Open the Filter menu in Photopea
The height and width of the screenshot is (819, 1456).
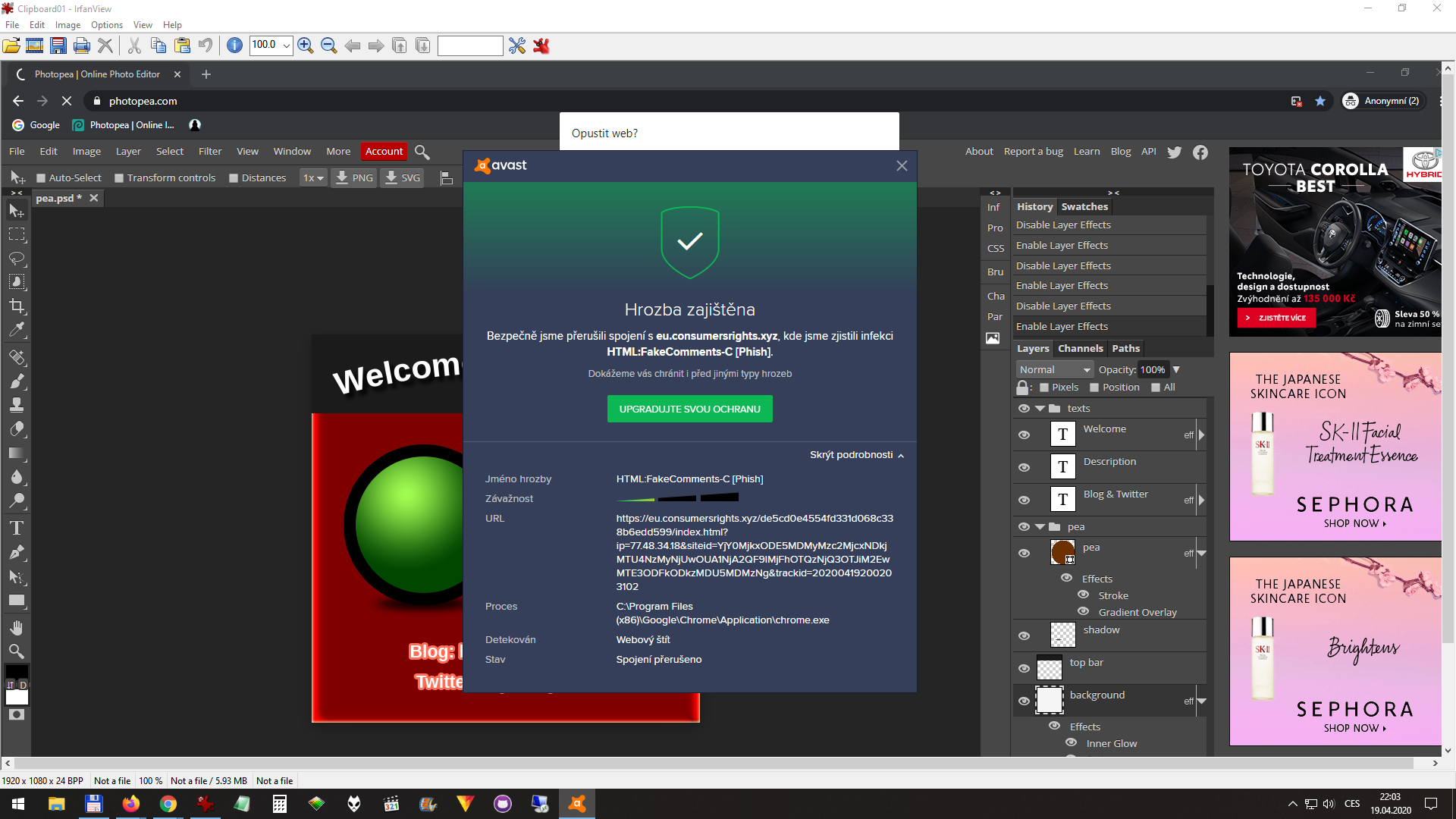tap(210, 151)
